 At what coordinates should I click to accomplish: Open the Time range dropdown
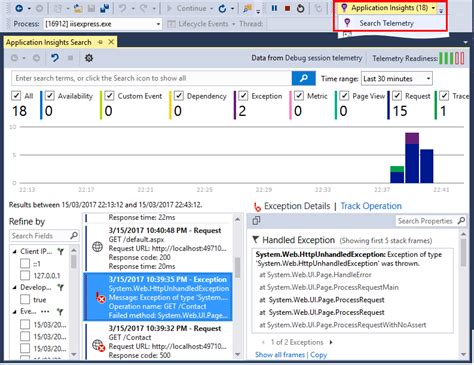pos(397,79)
